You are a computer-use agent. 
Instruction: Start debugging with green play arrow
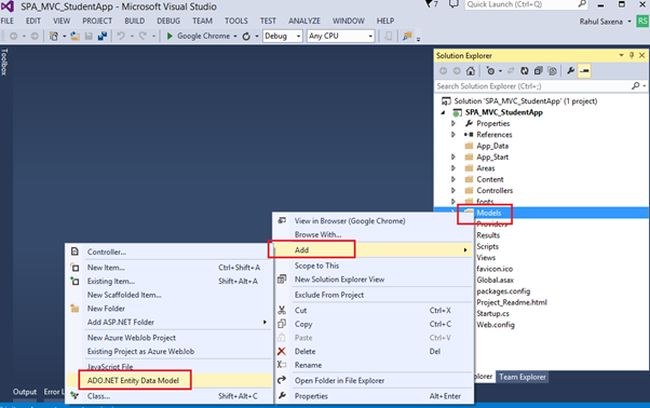click(x=170, y=36)
